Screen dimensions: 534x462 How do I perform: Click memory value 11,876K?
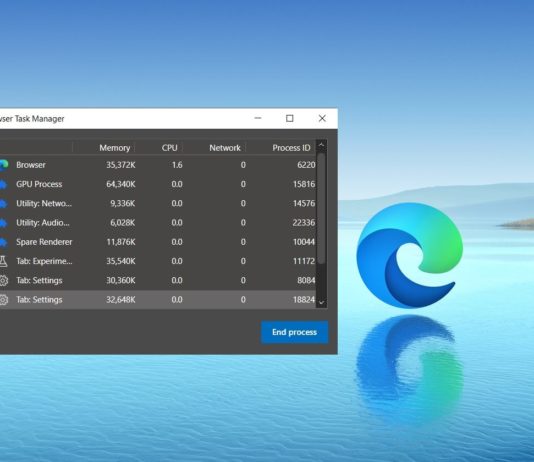[x=121, y=242]
